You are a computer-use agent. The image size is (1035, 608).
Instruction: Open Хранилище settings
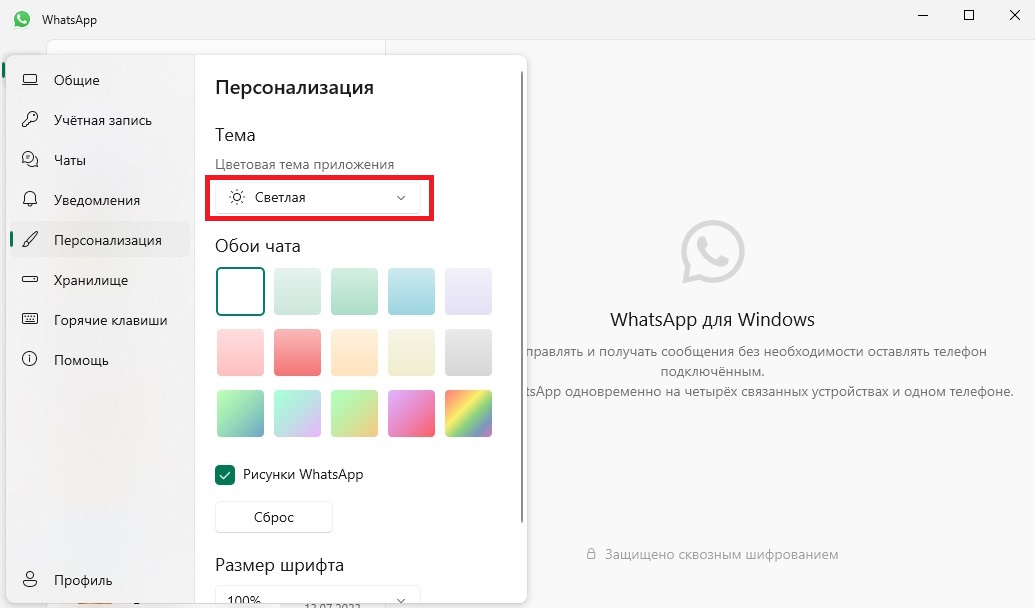pos(100,279)
